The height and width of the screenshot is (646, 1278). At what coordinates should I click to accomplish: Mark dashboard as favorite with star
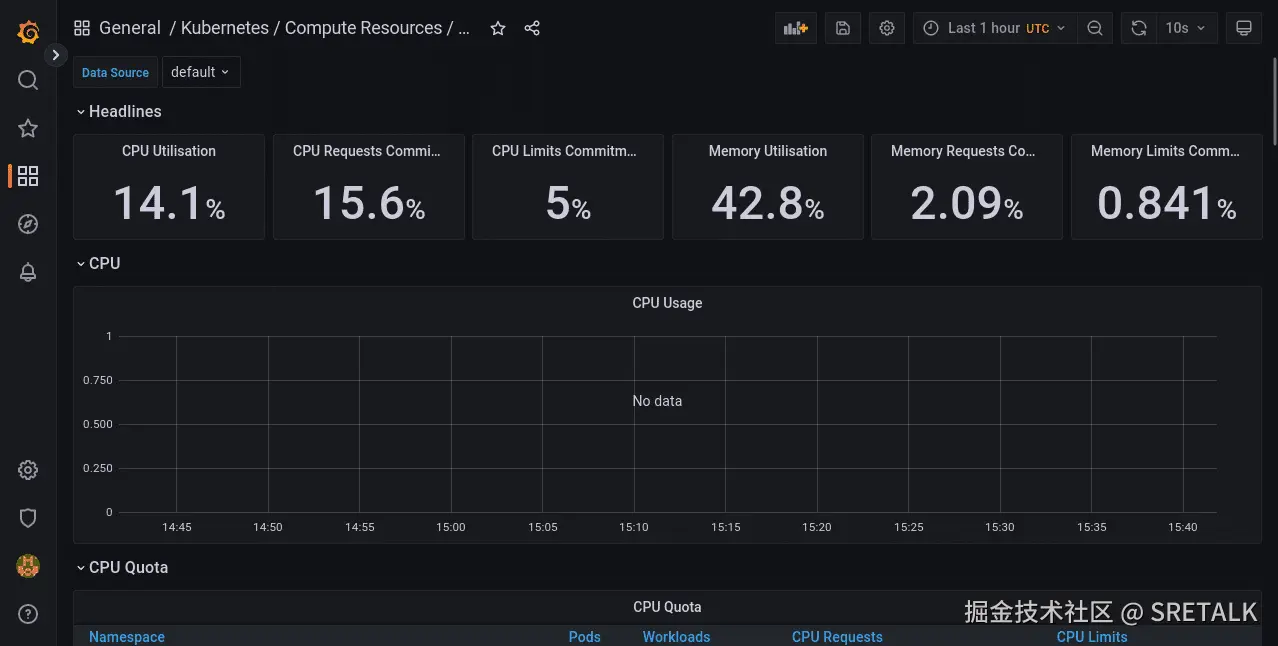coord(498,28)
